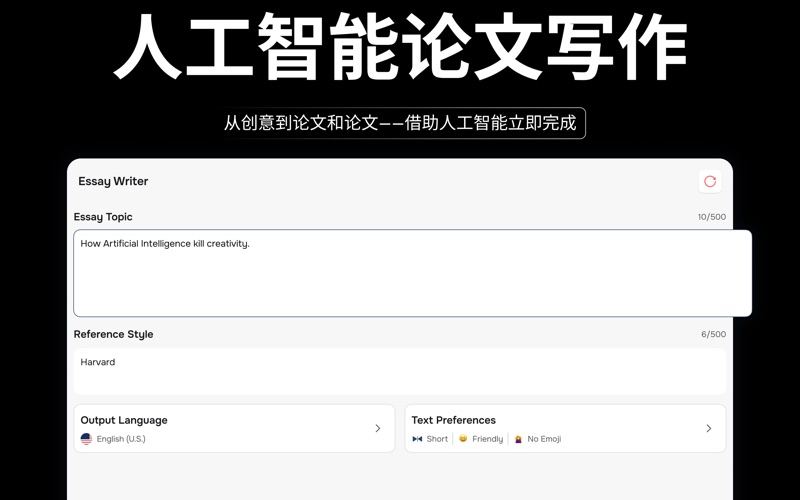This screenshot has width=800, height=500.
Task: Click the red reset refresh icon
Action: click(x=710, y=181)
